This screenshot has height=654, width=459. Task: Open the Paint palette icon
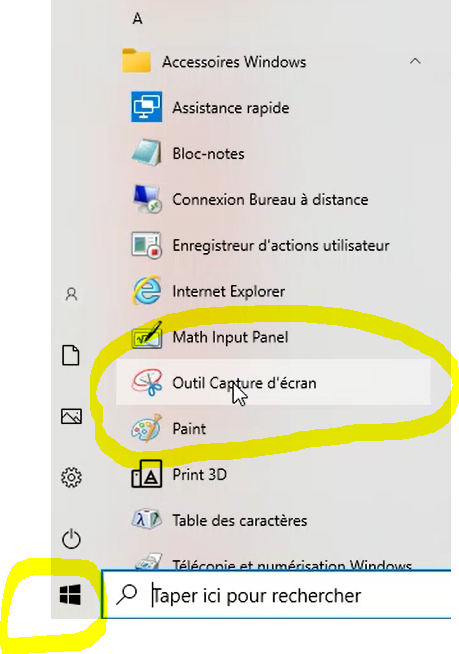pyautogui.click(x=146, y=428)
